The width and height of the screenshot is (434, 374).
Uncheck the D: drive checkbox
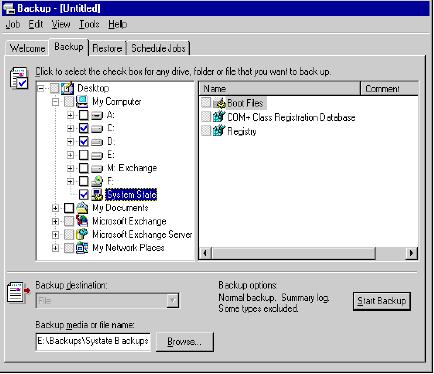[x=83, y=142]
